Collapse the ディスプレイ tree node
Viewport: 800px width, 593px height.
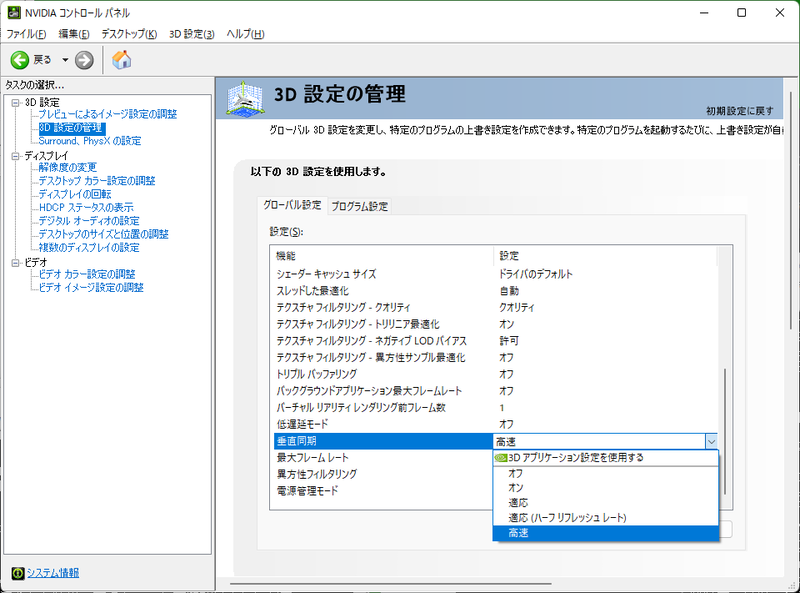[15, 156]
